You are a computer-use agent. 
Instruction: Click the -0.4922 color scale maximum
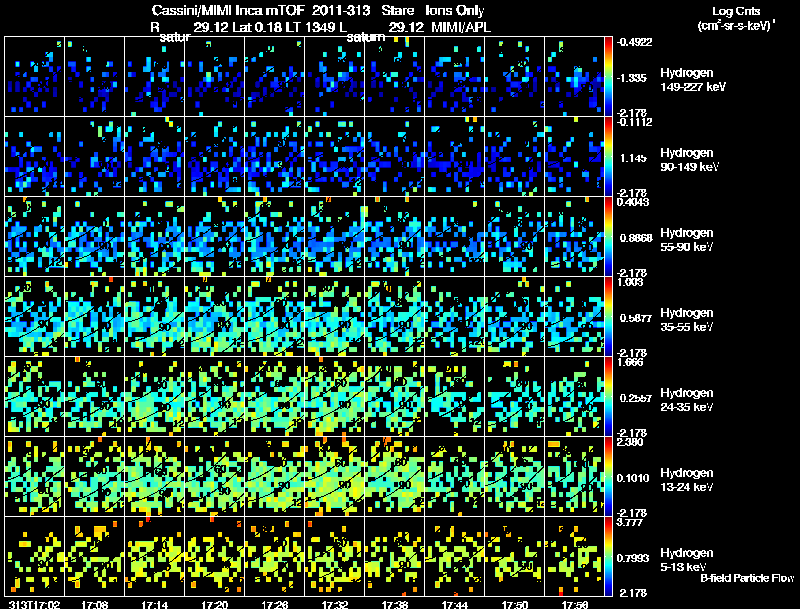634,42
